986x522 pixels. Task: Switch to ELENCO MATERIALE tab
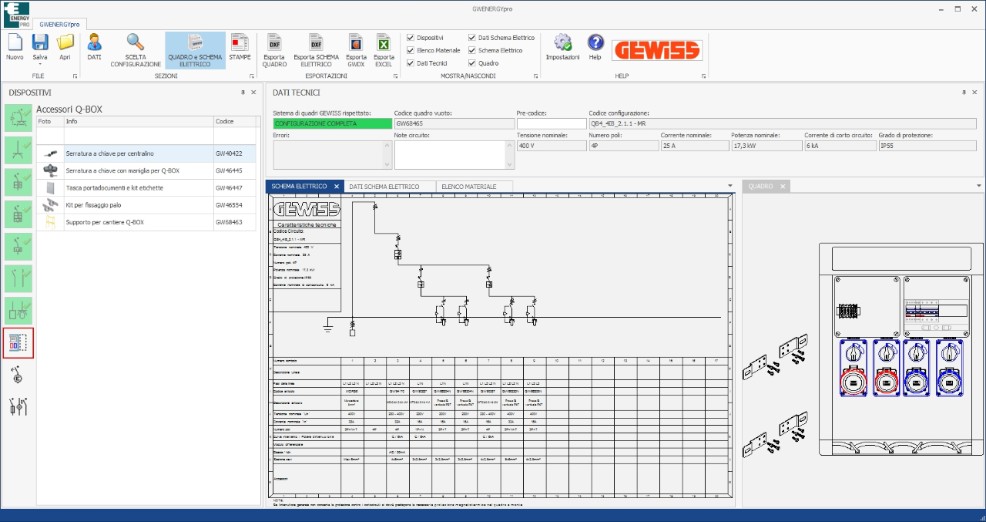[x=468, y=186]
